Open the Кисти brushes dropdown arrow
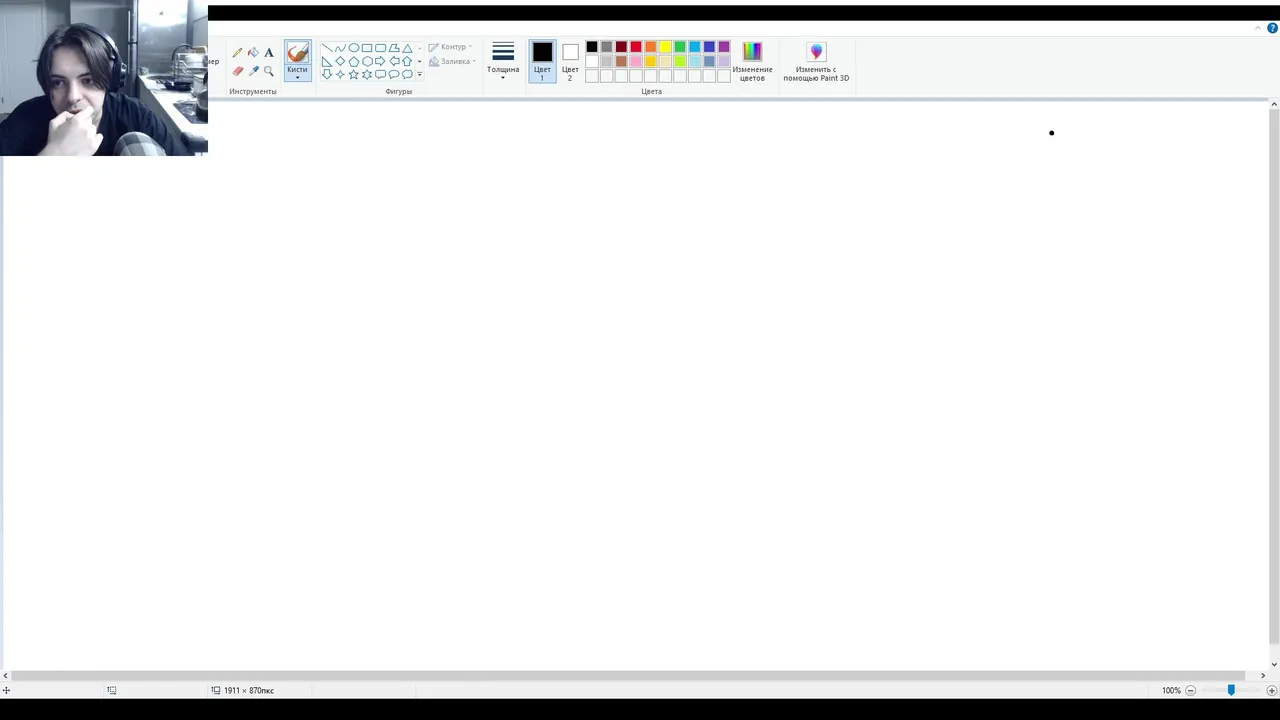 (298, 77)
